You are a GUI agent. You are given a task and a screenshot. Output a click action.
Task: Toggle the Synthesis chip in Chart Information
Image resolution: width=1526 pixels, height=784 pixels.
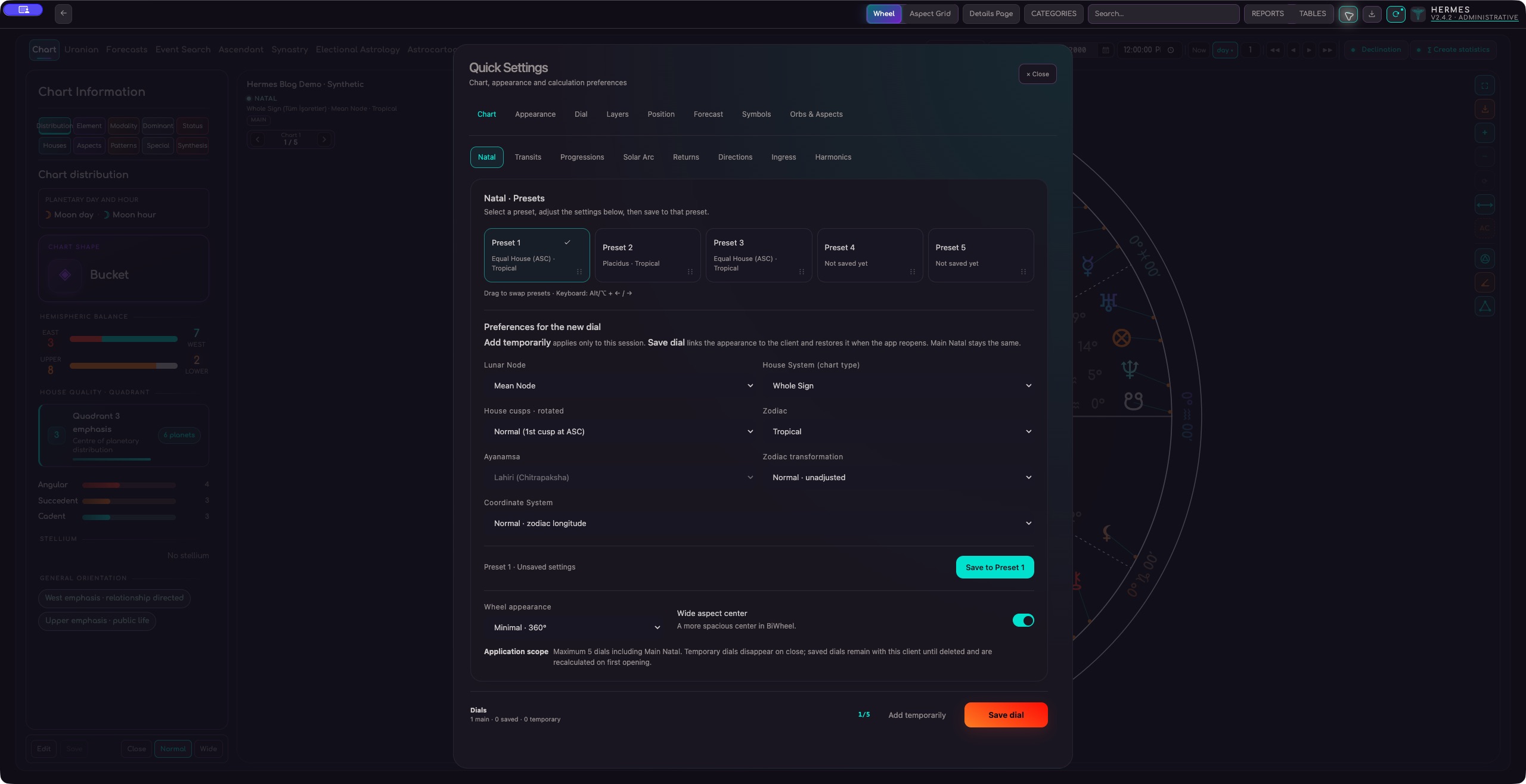[193, 145]
